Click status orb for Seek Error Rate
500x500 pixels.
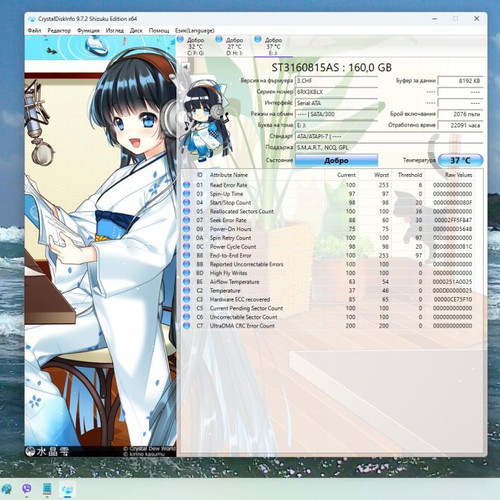point(187,220)
